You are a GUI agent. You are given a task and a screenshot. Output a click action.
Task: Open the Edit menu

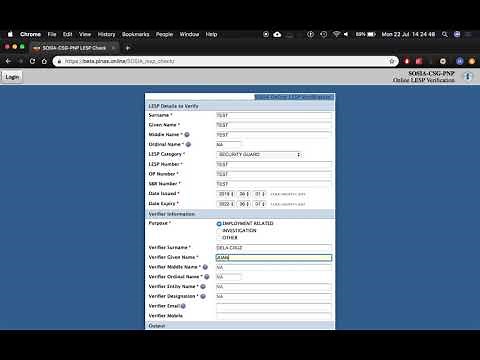[x=68, y=34]
